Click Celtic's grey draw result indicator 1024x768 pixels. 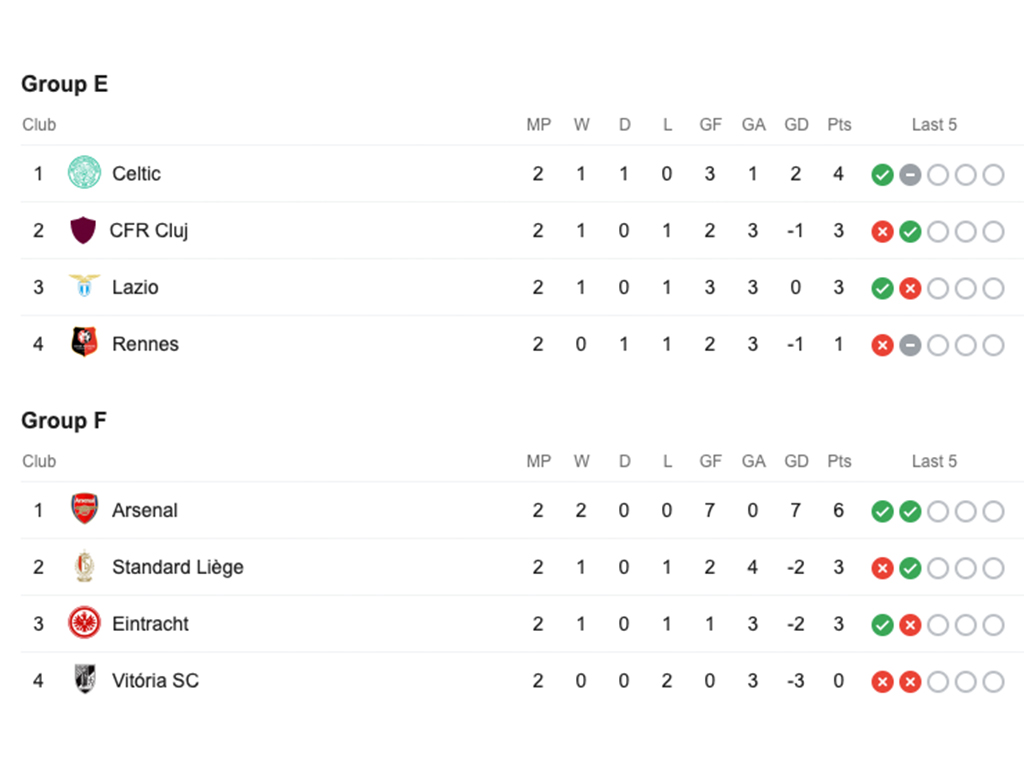(x=910, y=175)
